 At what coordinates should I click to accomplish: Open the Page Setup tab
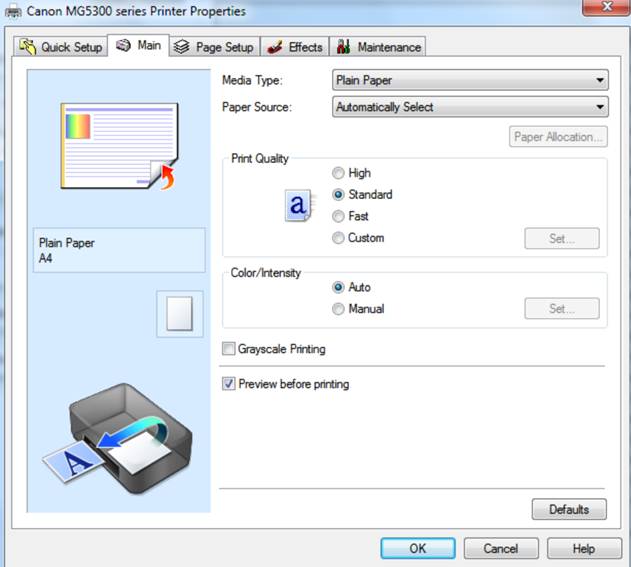coord(214,47)
